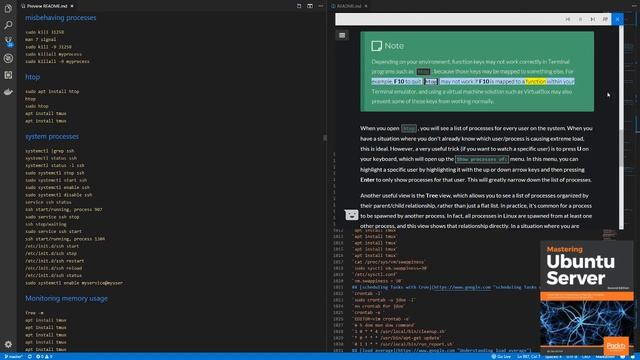Click the 'EDITOR=vim crontab -e' line
This screenshot has width=640, height=360.
click(381, 319)
